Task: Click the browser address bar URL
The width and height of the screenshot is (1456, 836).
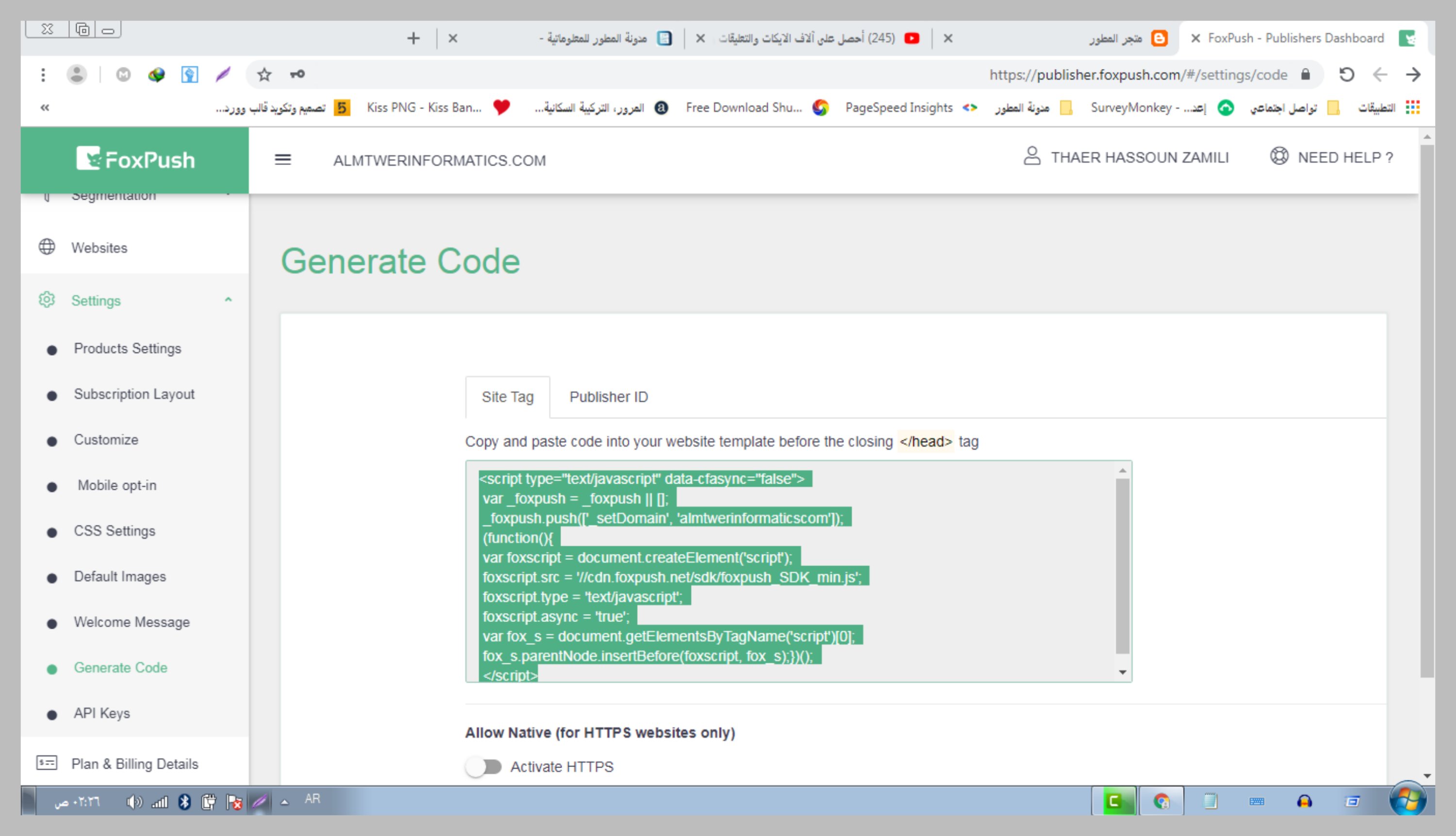Action: 1138,75
